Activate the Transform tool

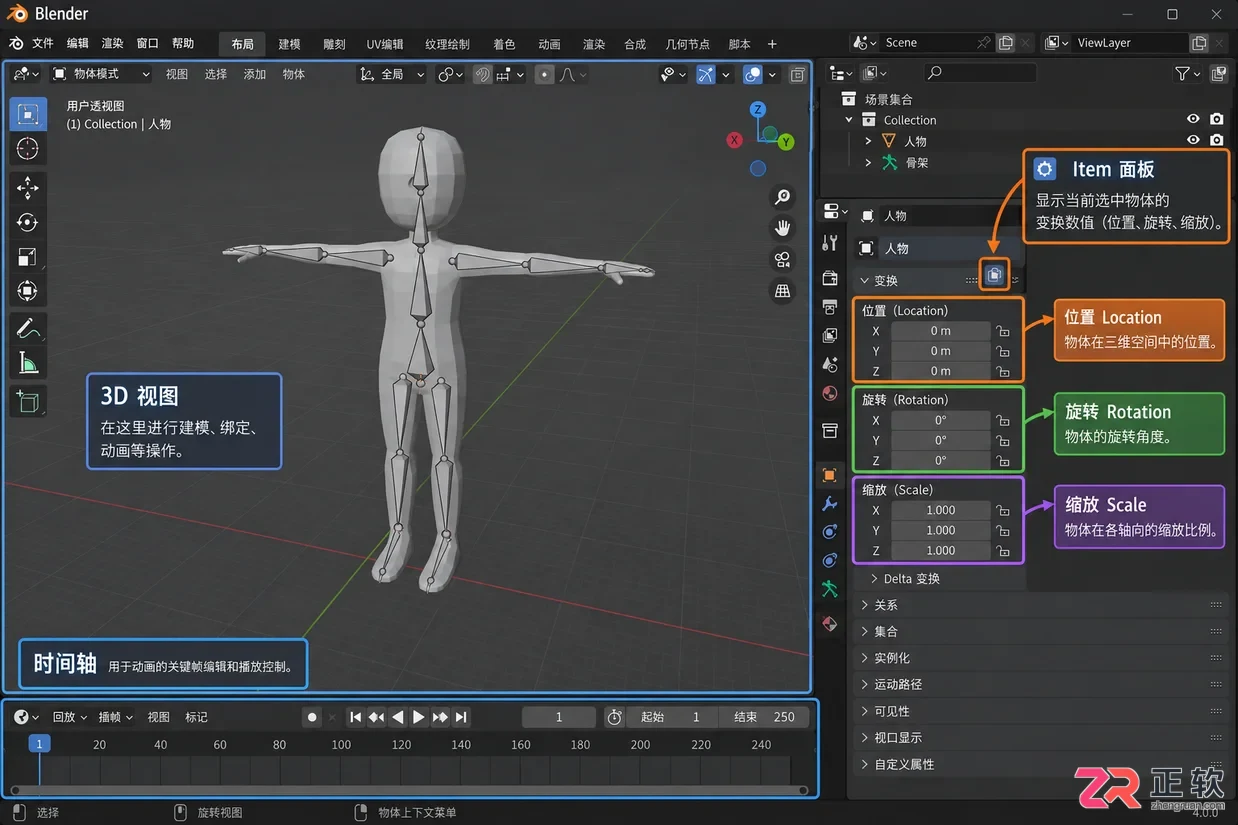click(x=28, y=291)
